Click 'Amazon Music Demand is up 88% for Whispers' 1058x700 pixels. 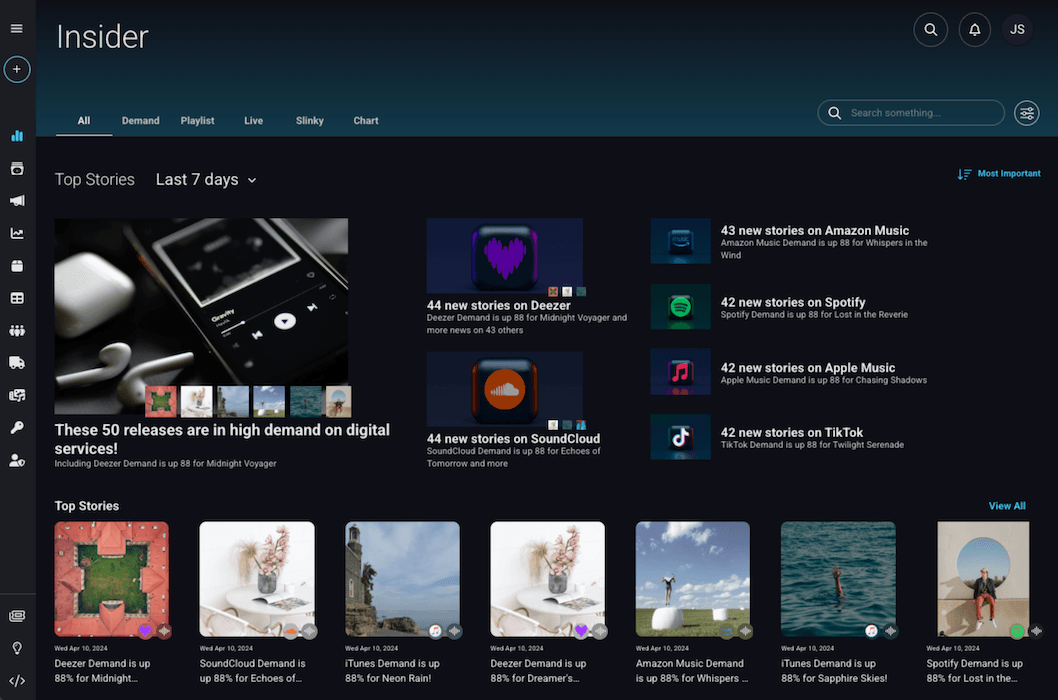[x=692, y=671]
